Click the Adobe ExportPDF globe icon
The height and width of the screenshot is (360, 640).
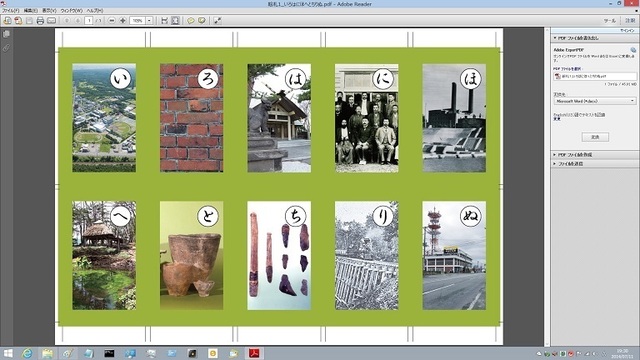[x=633, y=50]
